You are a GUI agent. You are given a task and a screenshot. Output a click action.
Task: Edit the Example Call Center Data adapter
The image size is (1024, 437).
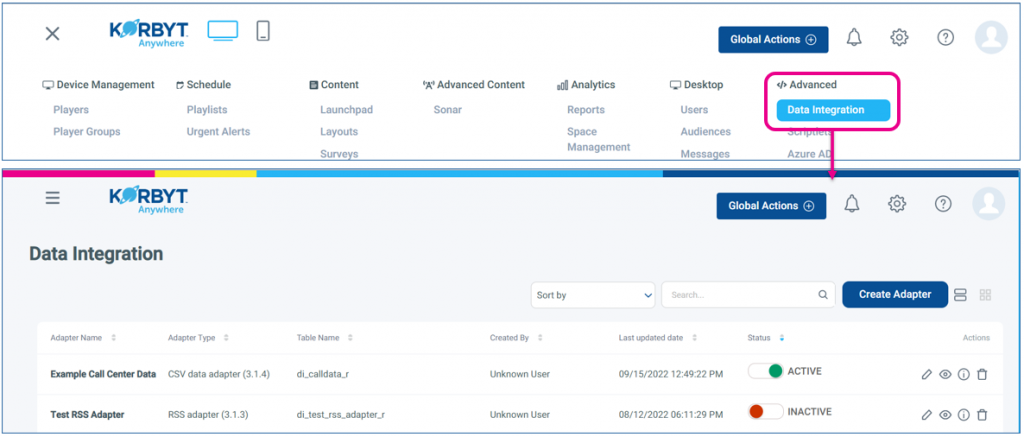coord(926,374)
